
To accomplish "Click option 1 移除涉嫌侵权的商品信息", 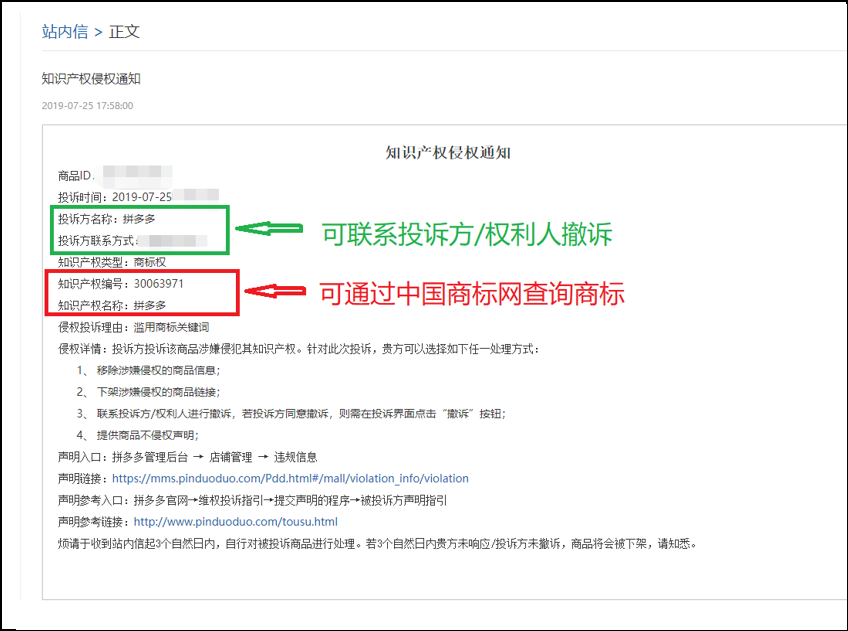I will 148,370.
